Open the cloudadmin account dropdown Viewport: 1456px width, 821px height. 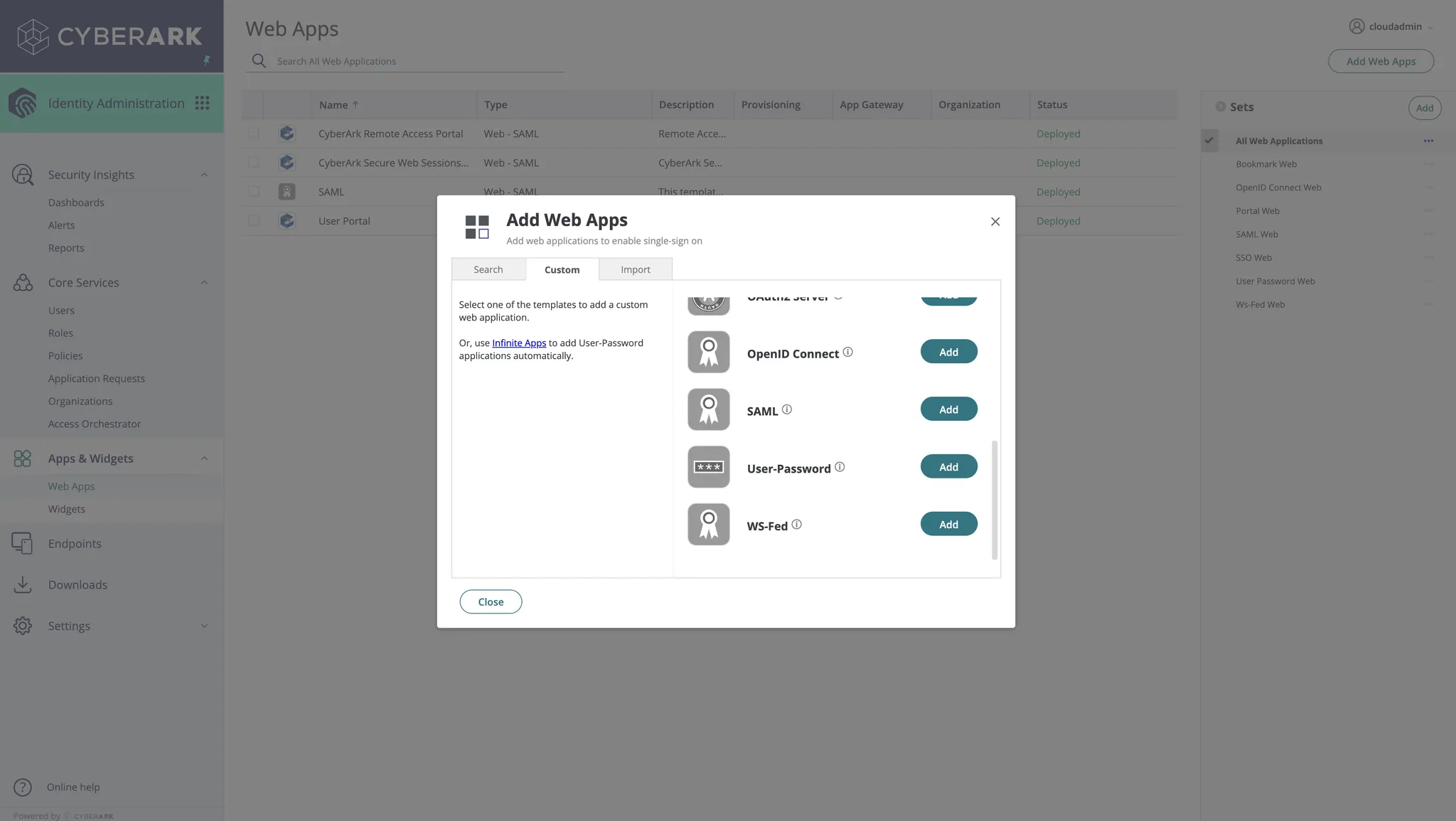click(x=1430, y=27)
